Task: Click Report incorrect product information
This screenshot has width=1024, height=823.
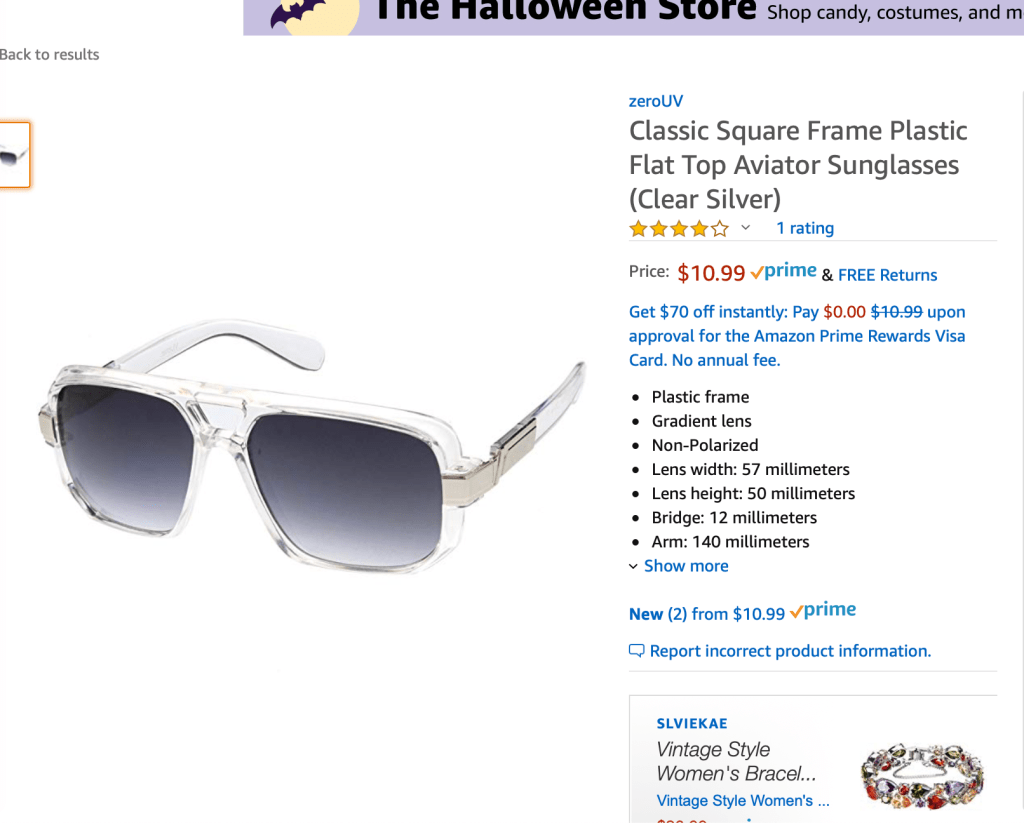Action: [x=790, y=651]
